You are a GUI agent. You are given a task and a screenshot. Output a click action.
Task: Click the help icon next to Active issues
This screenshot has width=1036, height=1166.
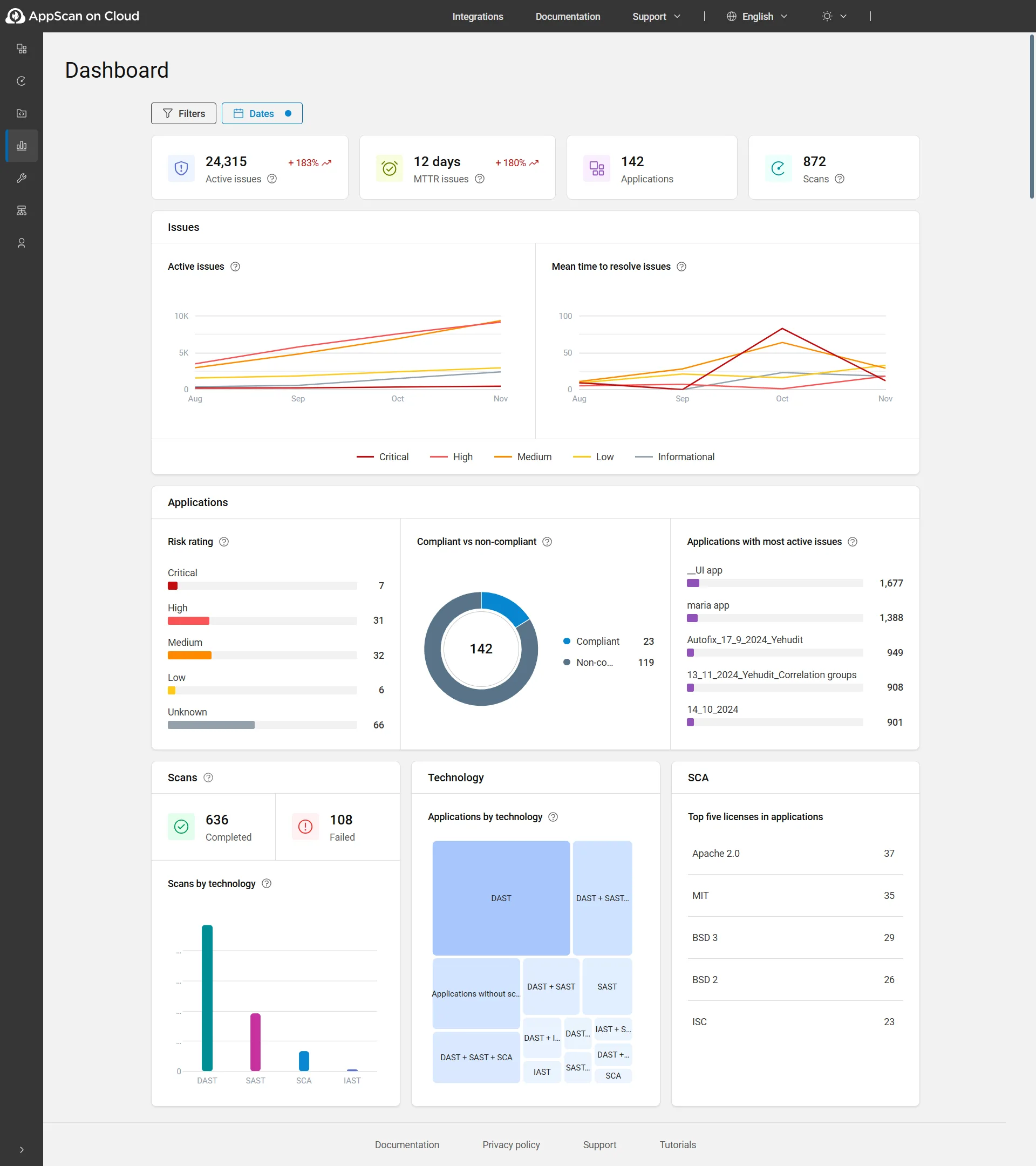click(236, 267)
